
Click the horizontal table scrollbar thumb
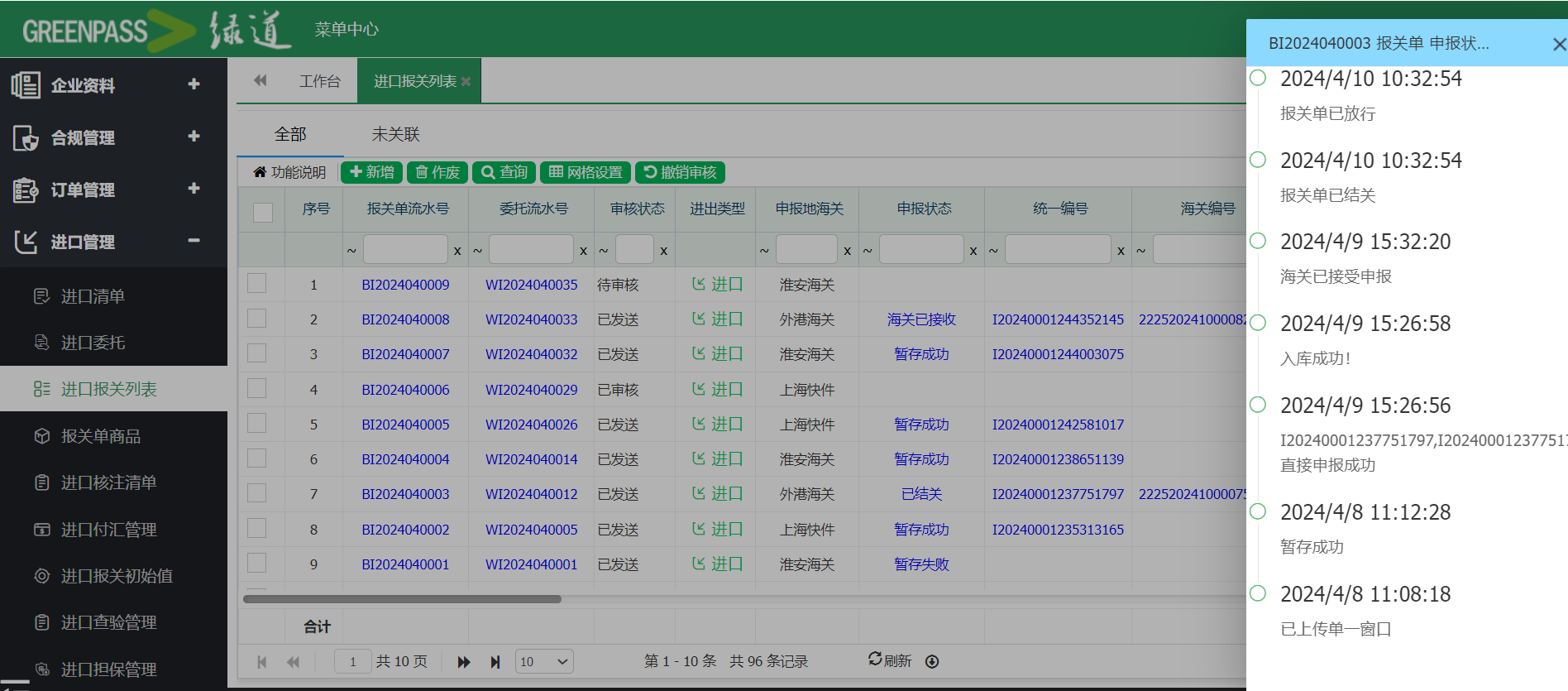pos(402,599)
